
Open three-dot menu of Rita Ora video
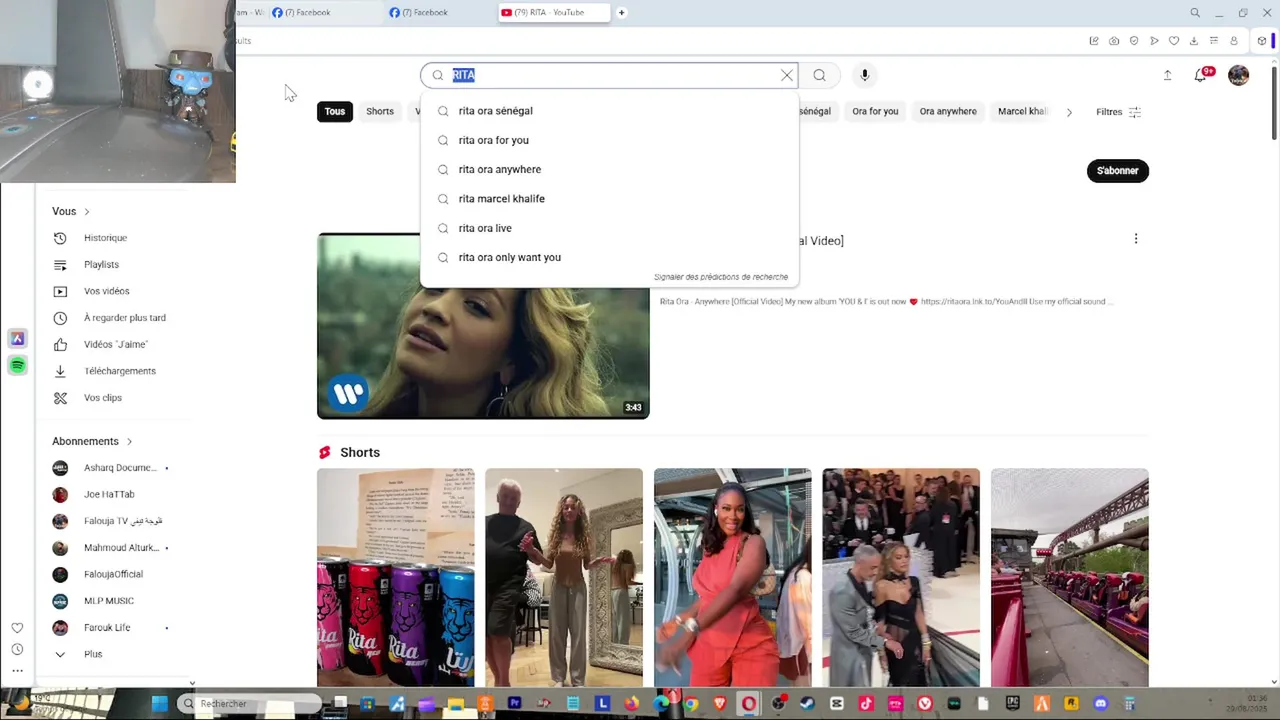(x=1135, y=239)
